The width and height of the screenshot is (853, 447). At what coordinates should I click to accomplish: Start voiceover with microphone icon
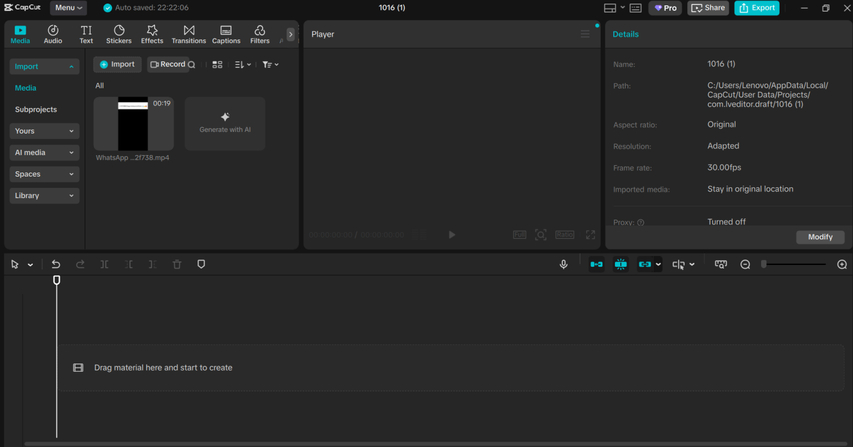click(564, 264)
